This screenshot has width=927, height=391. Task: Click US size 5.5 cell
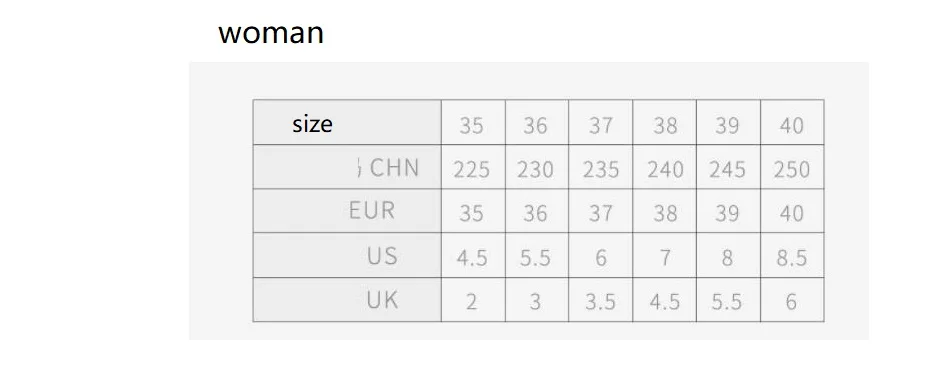535,258
